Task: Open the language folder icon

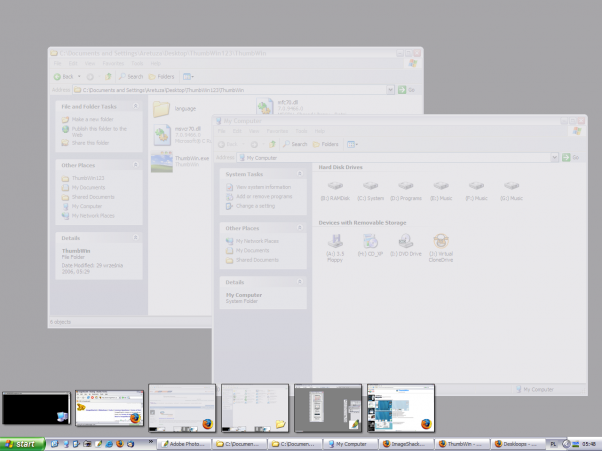Action: (x=163, y=108)
